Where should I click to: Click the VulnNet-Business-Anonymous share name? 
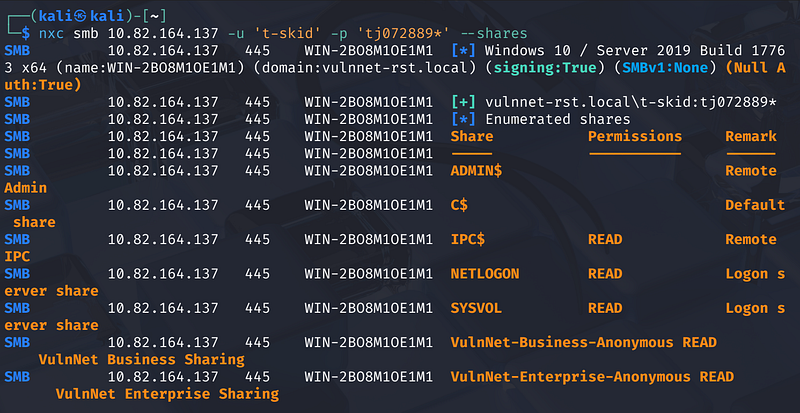point(562,342)
